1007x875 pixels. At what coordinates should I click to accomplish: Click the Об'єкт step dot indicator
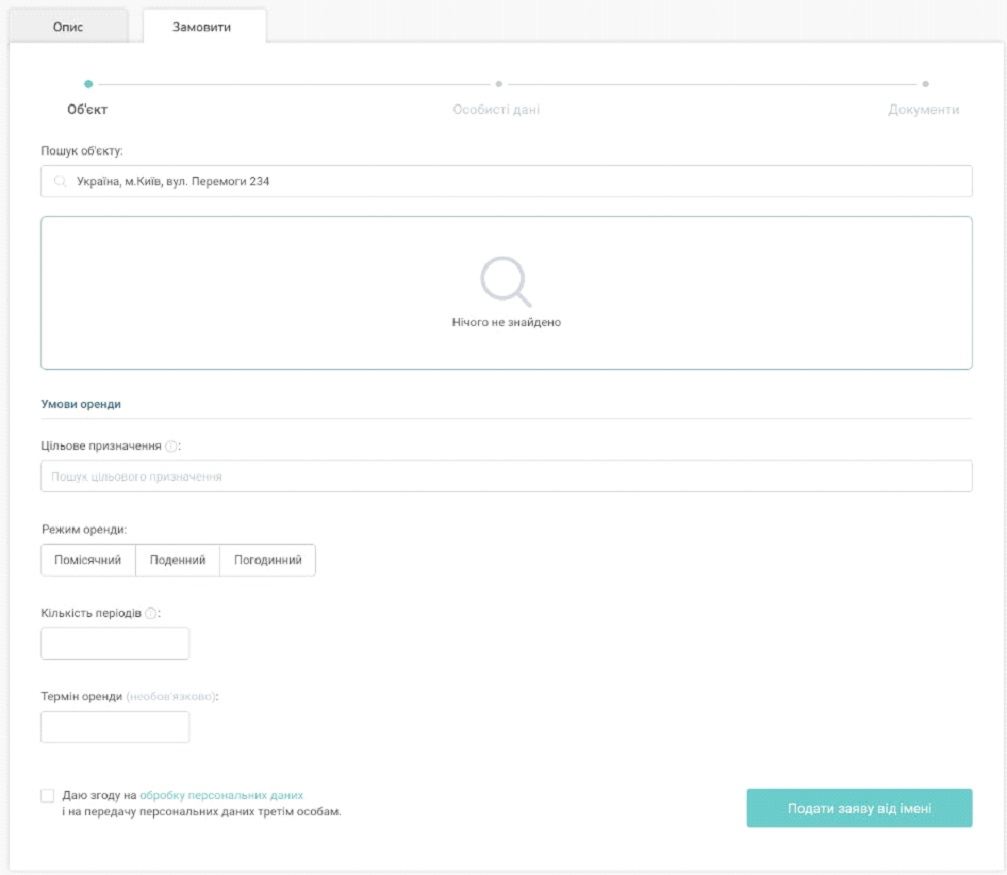[89, 84]
